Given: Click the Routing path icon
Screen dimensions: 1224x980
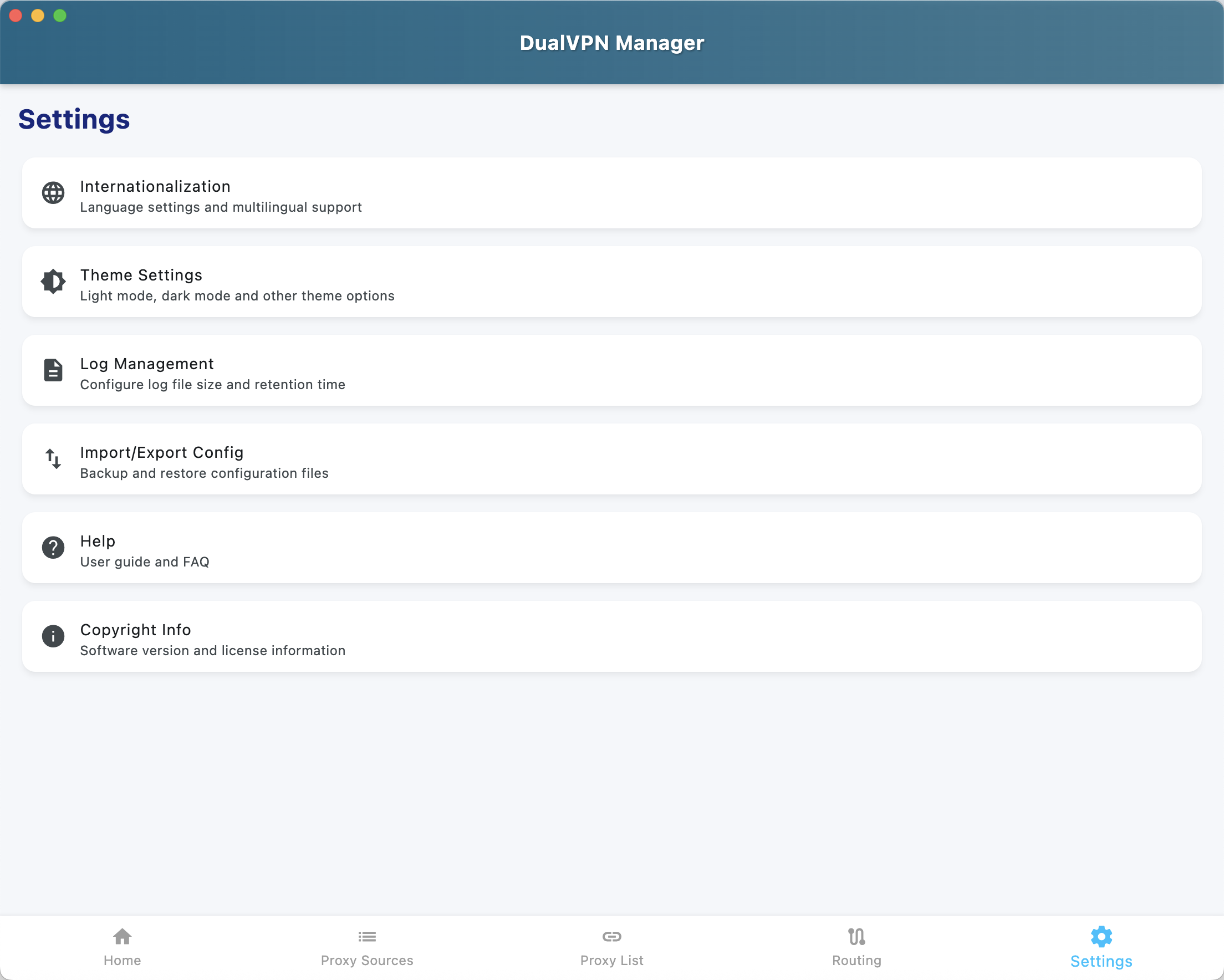Looking at the screenshot, I should pyautogui.click(x=856, y=936).
